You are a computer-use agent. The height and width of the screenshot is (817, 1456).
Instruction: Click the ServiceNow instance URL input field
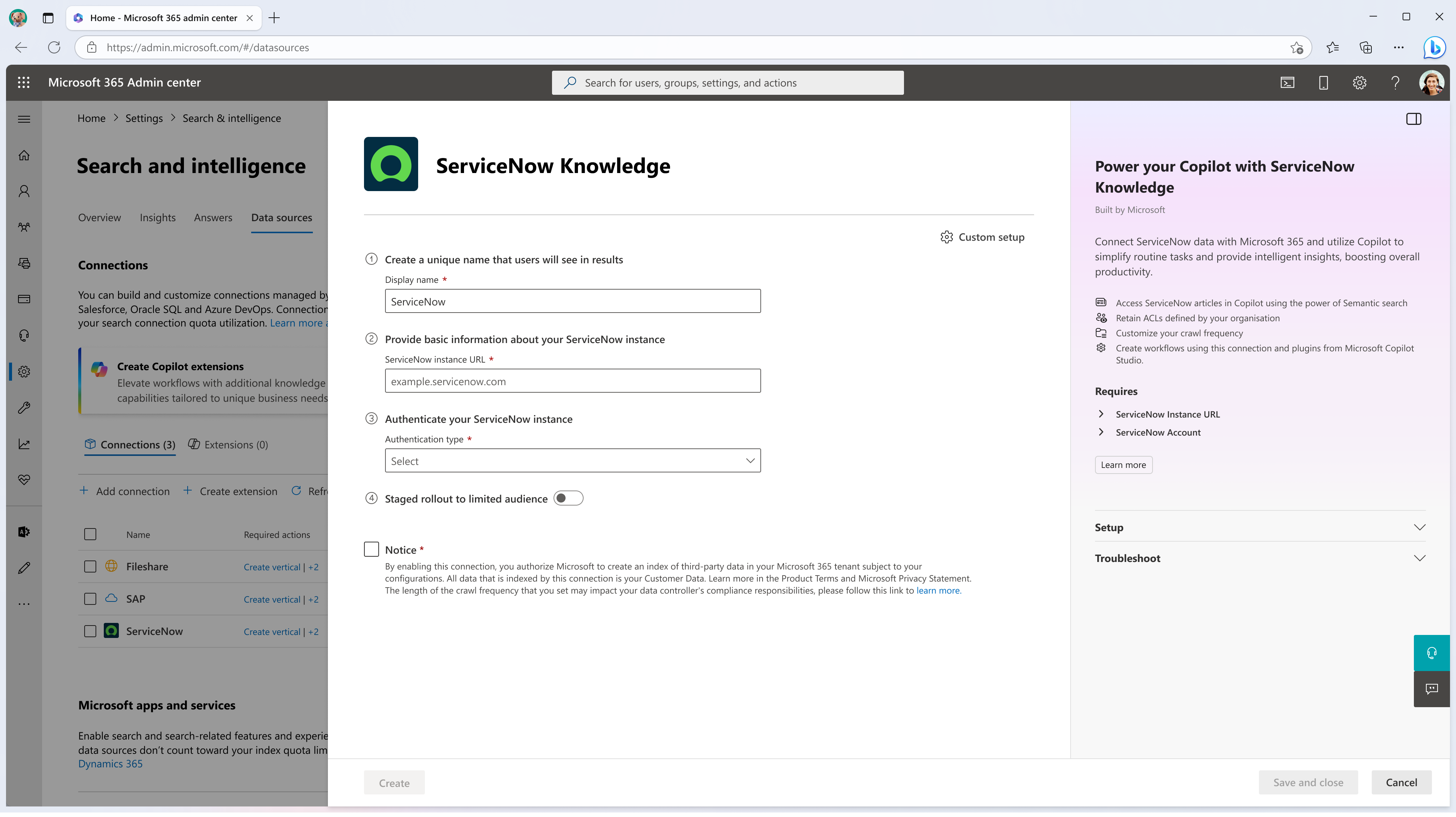point(573,380)
